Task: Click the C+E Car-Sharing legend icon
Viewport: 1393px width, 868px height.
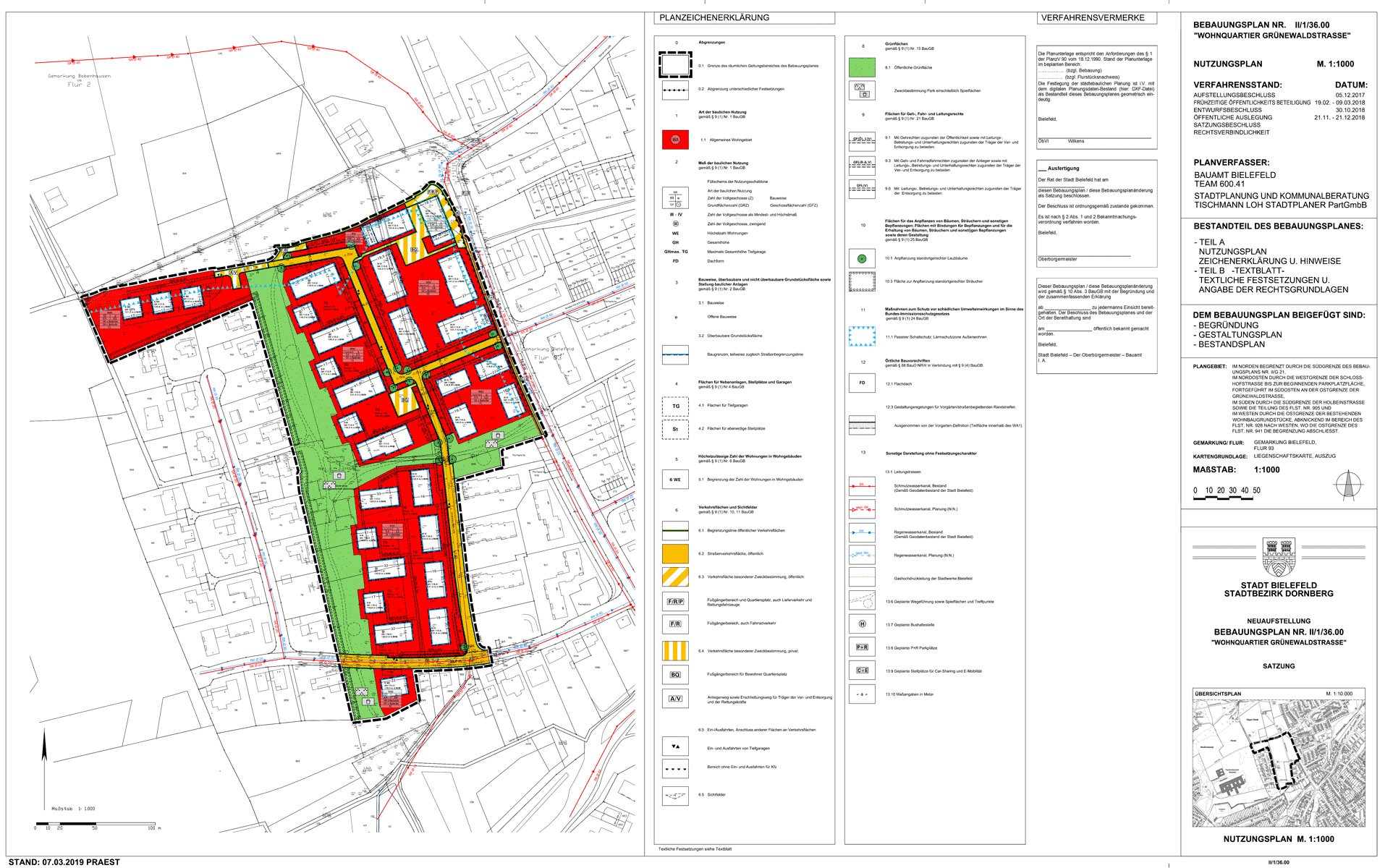Action: [x=862, y=671]
